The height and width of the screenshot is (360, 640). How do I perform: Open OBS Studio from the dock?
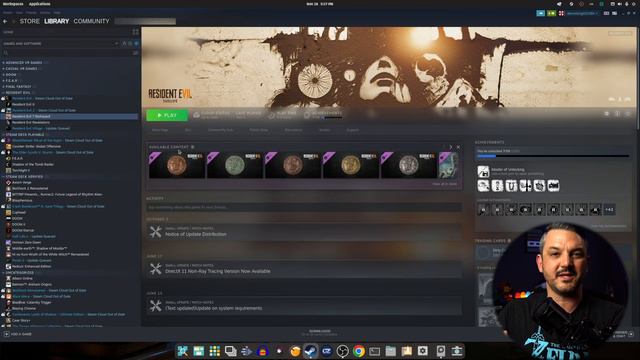pos(343,351)
